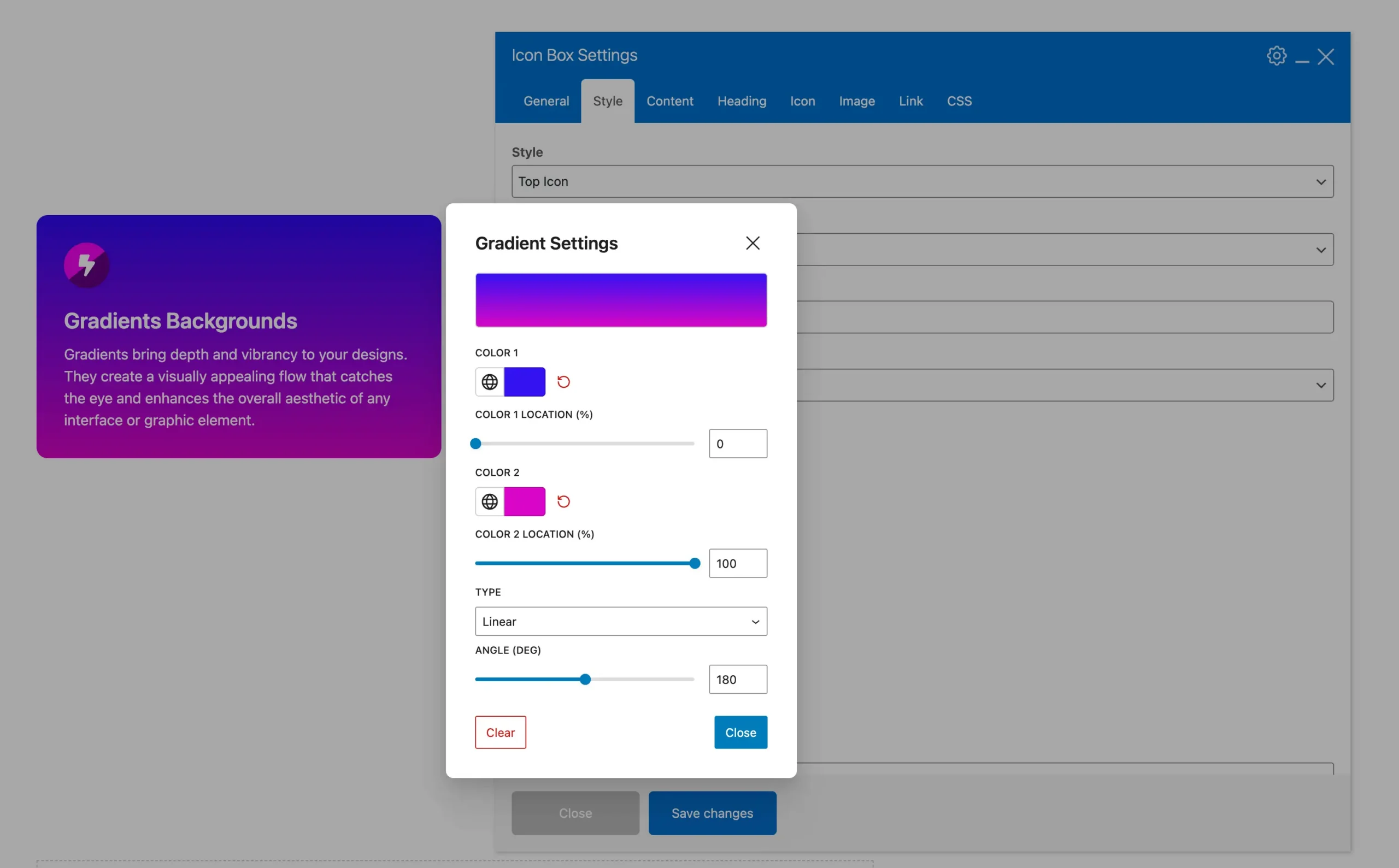Screen dimensions: 1399x868
Task: Open the CSS tab
Action: (x=959, y=101)
